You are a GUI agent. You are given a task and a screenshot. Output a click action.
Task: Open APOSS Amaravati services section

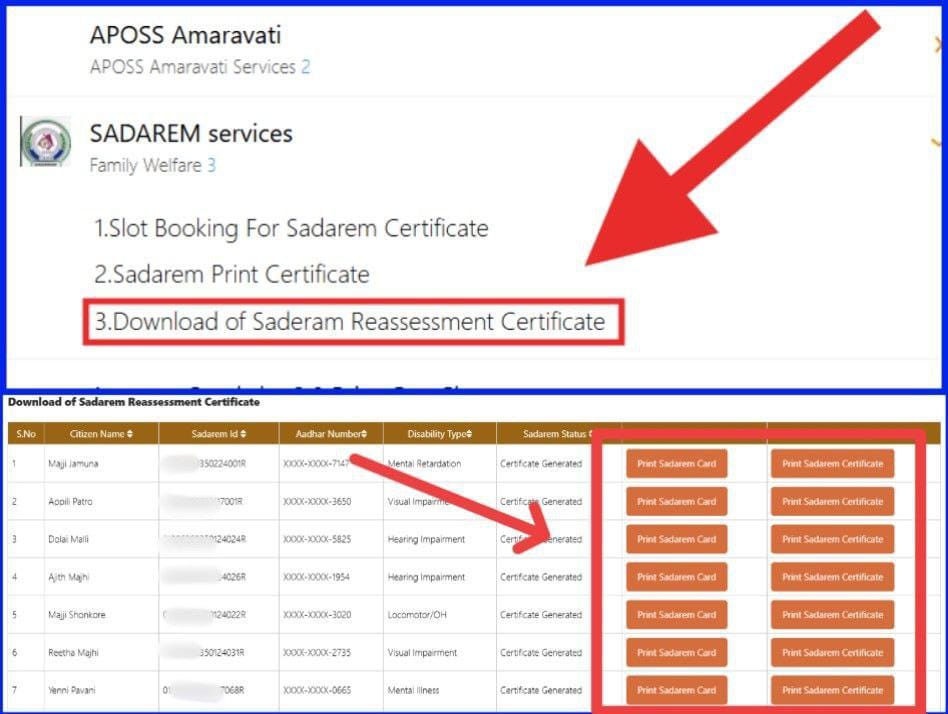[185, 36]
